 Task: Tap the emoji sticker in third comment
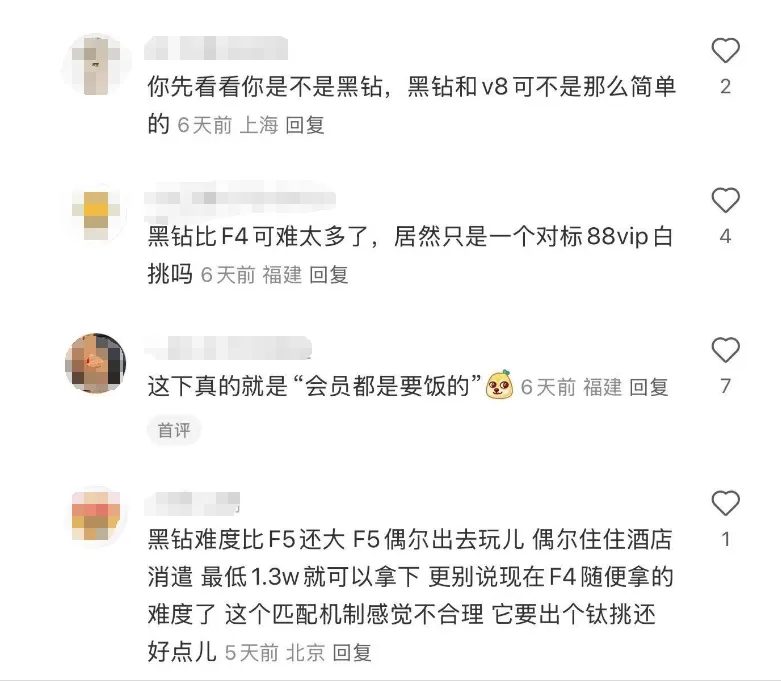tap(499, 385)
